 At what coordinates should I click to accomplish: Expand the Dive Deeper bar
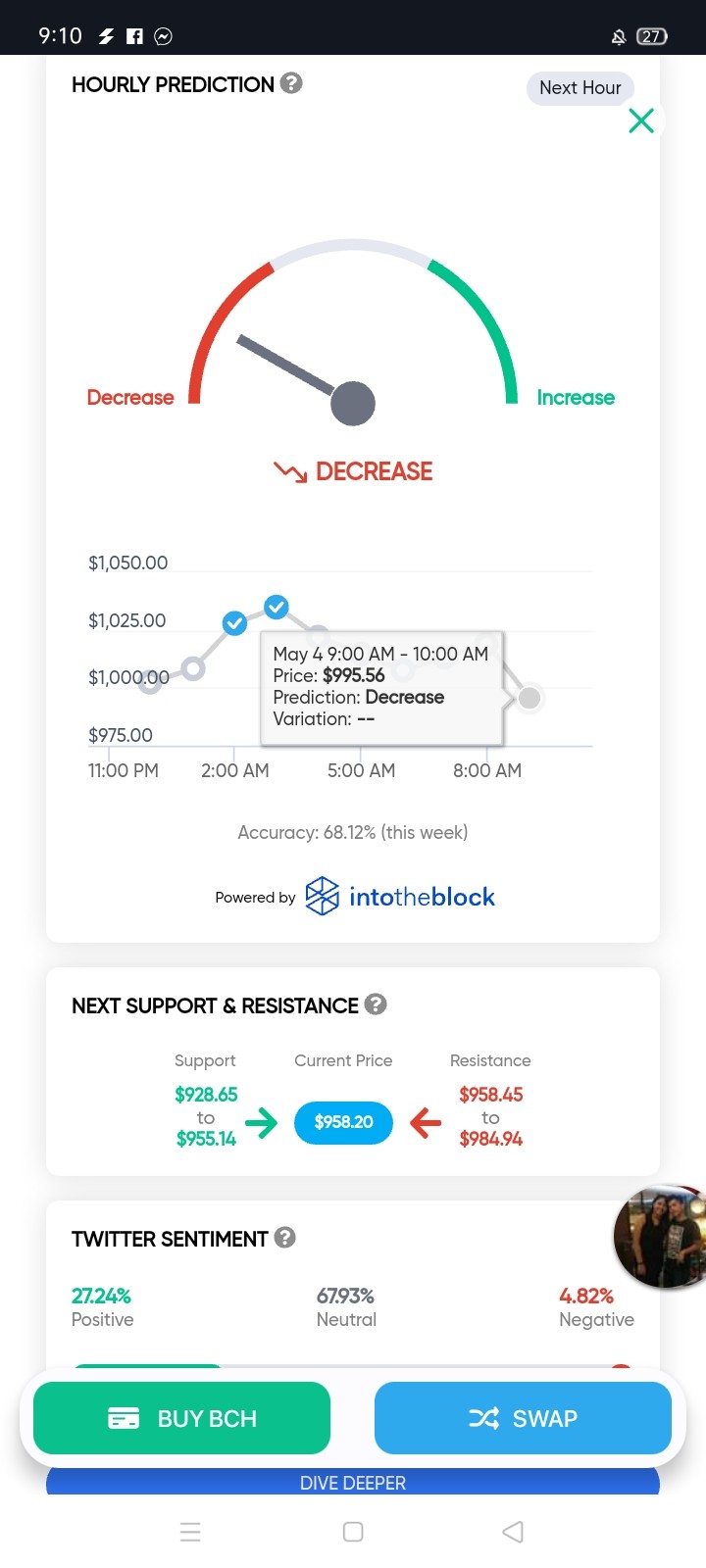[353, 1482]
